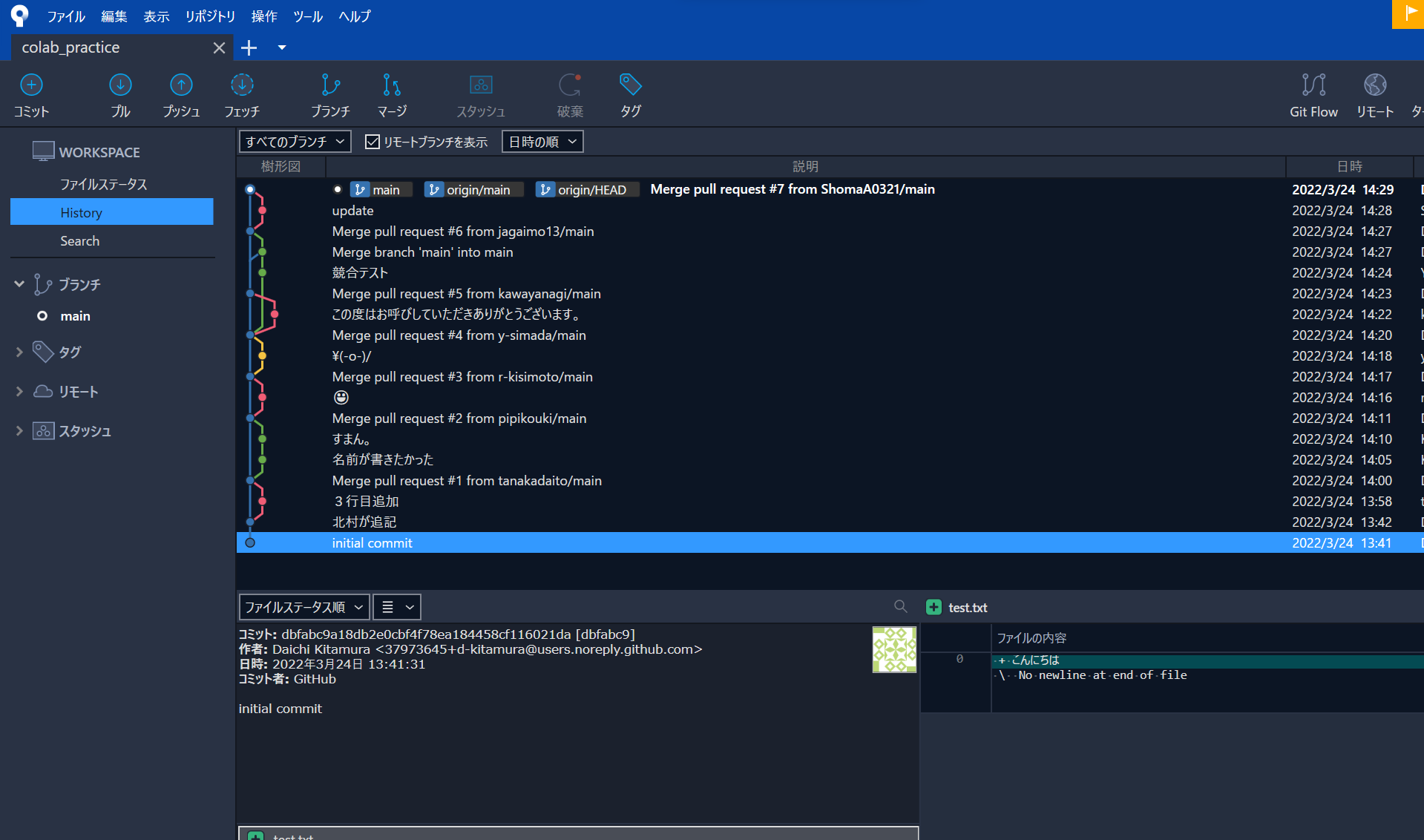Click the Graph (樹形図) column header
Image resolution: width=1424 pixels, height=840 pixels.
coord(281,166)
